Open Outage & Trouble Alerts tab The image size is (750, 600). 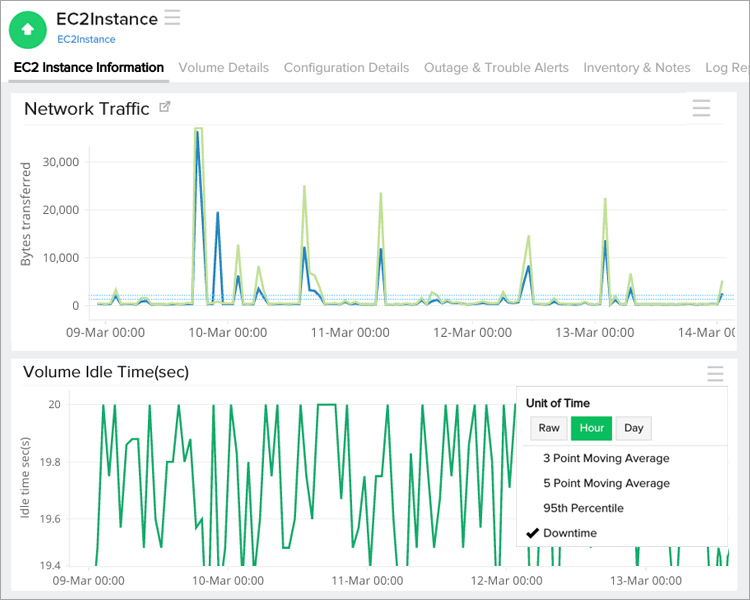pyautogui.click(x=496, y=67)
